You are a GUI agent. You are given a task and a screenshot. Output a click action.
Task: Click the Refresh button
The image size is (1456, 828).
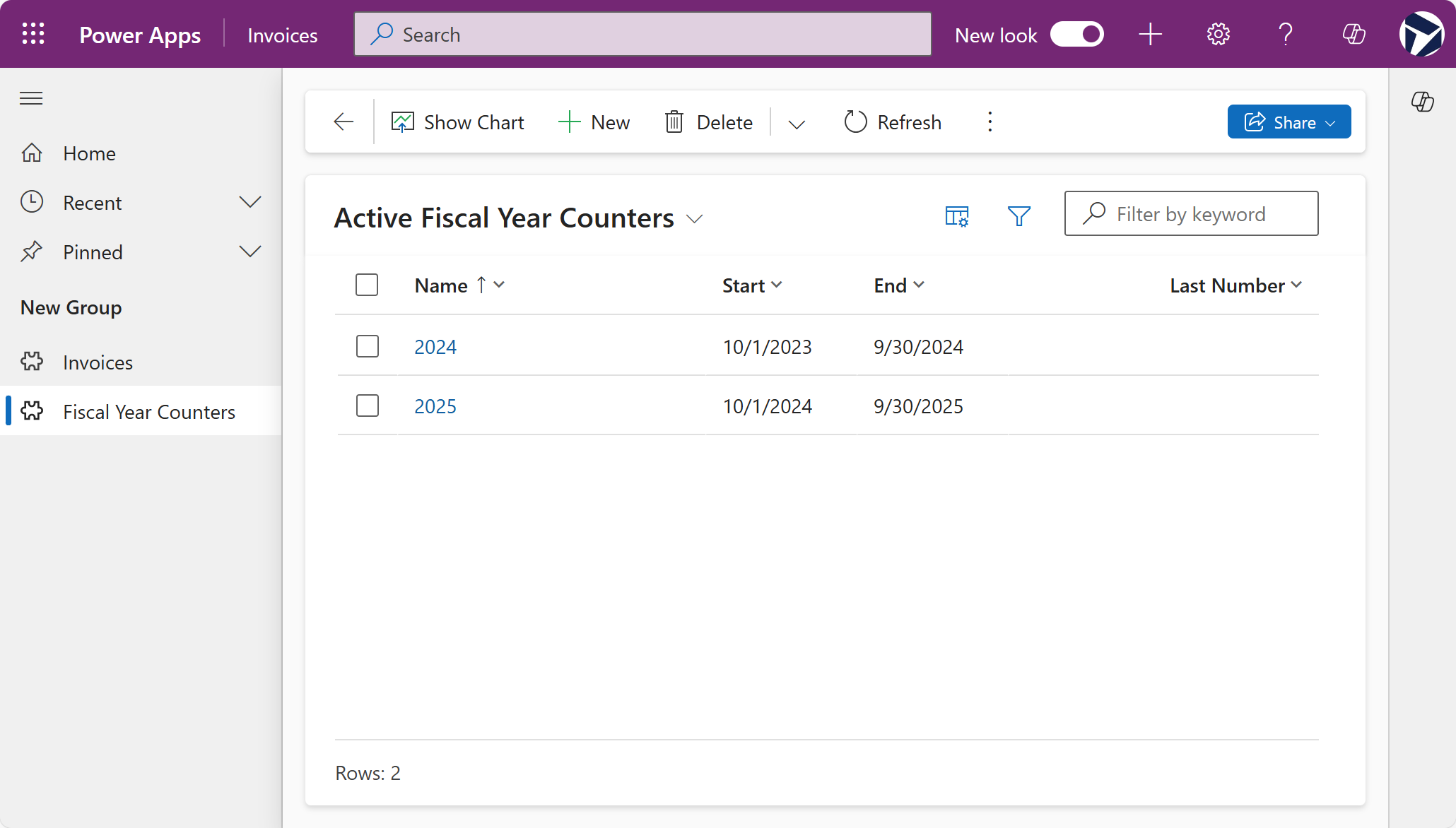[893, 122]
